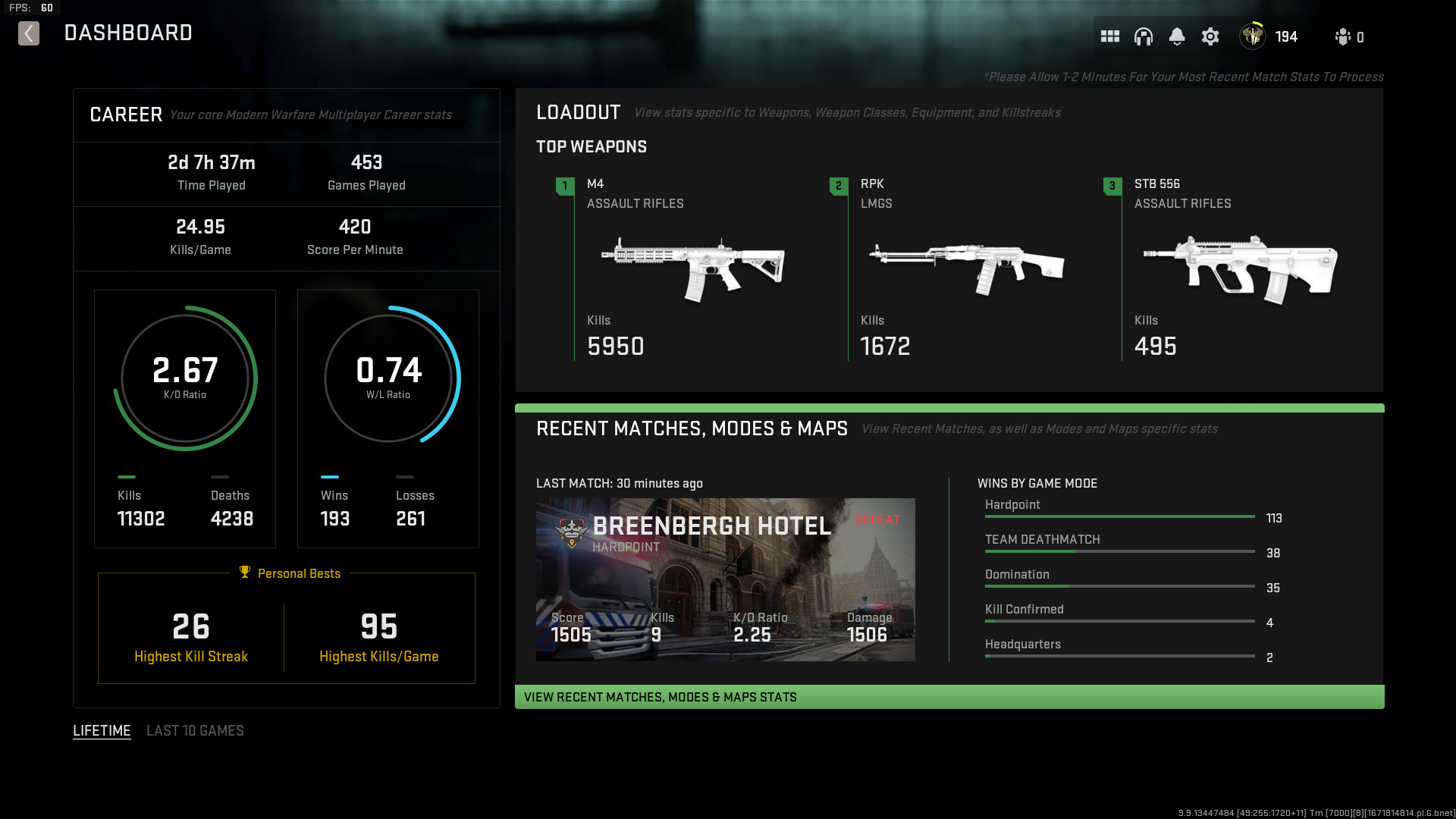This screenshot has height=819, width=1456.
Task: Click the Hardpoint wins count 113
Action: [1274, 519]
